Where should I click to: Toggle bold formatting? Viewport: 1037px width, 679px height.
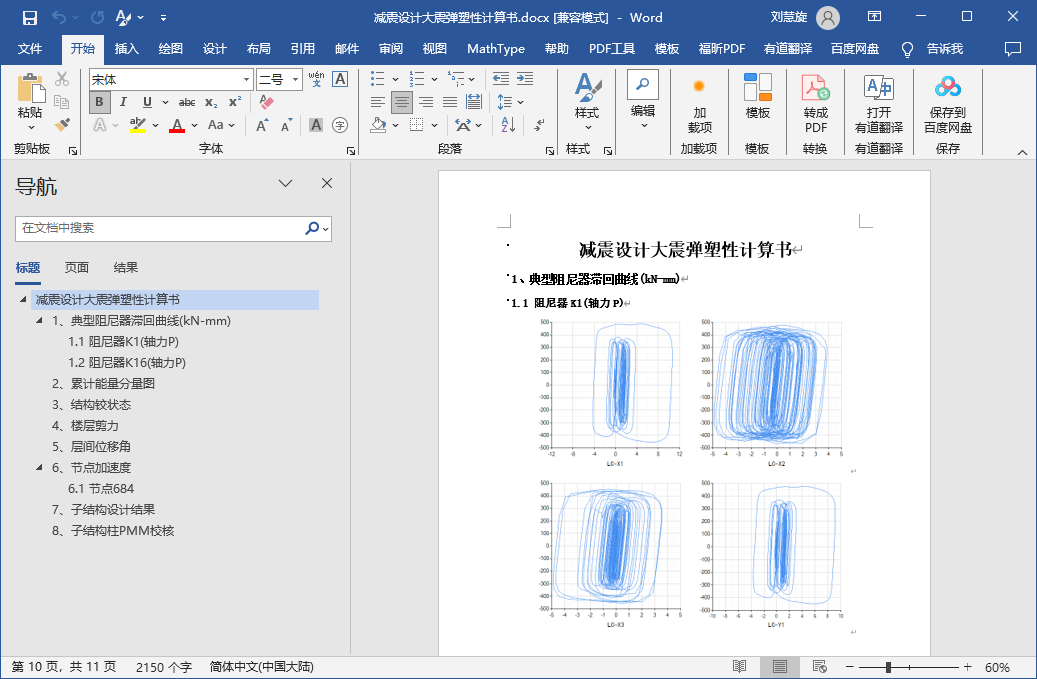pos(99,102)
